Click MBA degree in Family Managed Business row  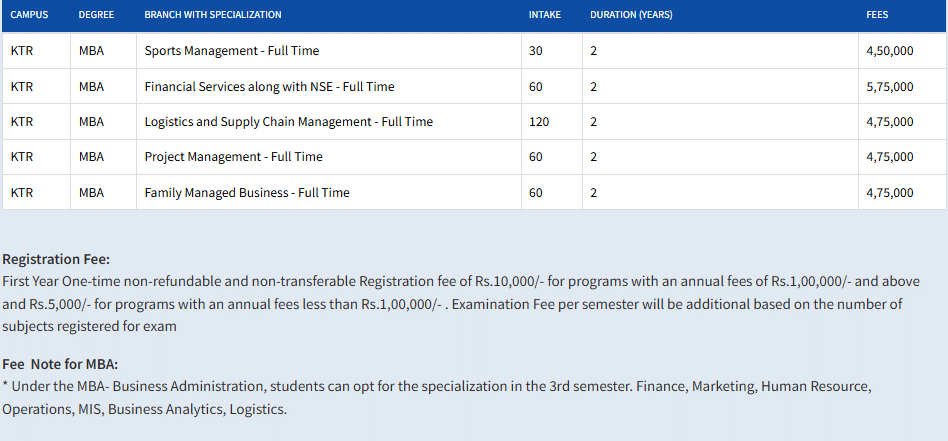coord(91,193)
